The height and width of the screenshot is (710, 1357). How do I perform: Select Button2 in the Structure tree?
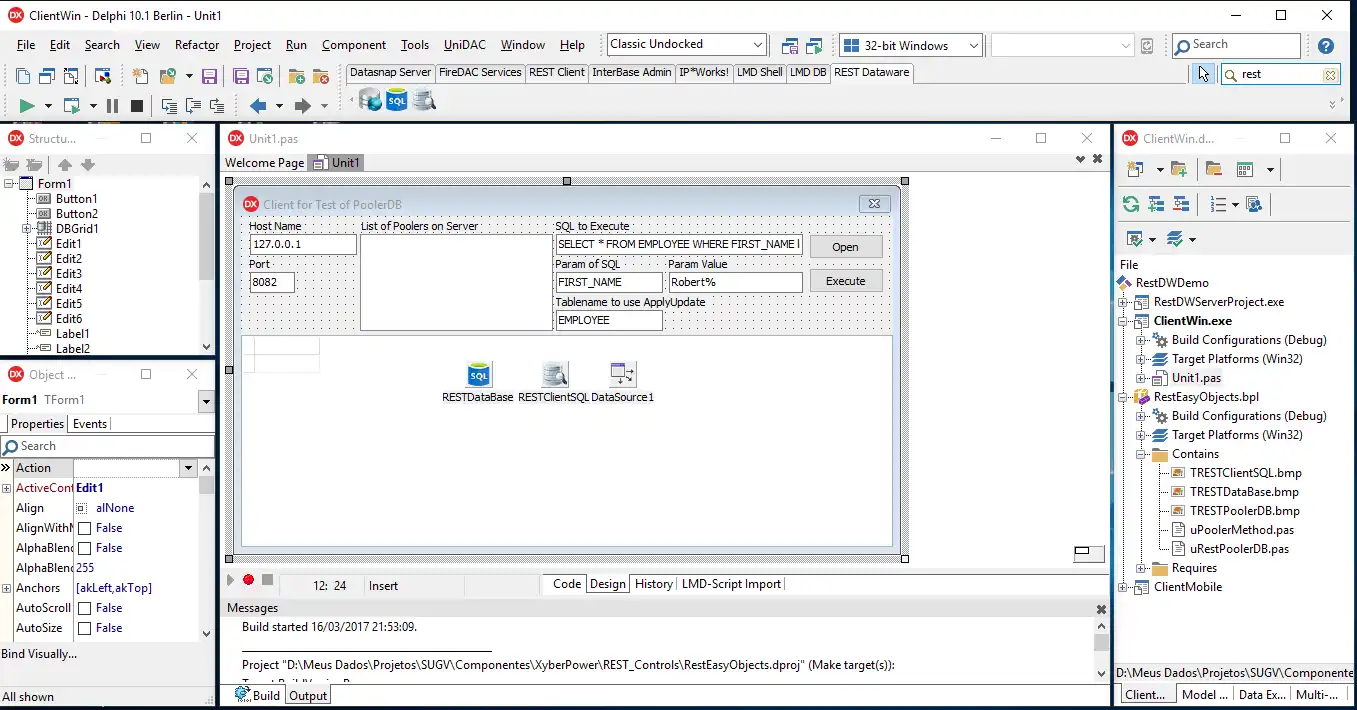click(x=76, y=214)
